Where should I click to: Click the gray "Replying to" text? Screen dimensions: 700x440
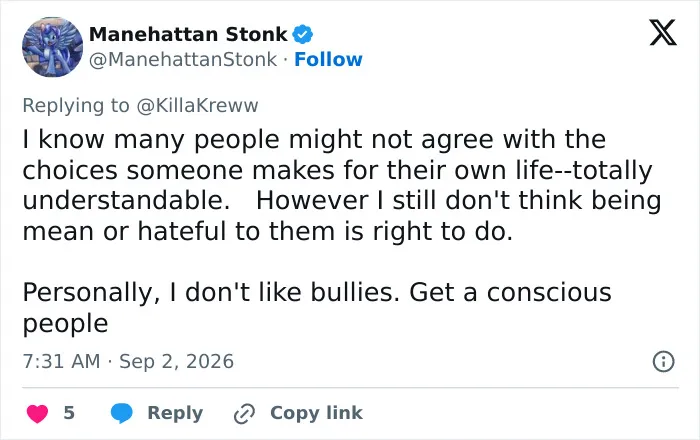pos(76,106)
